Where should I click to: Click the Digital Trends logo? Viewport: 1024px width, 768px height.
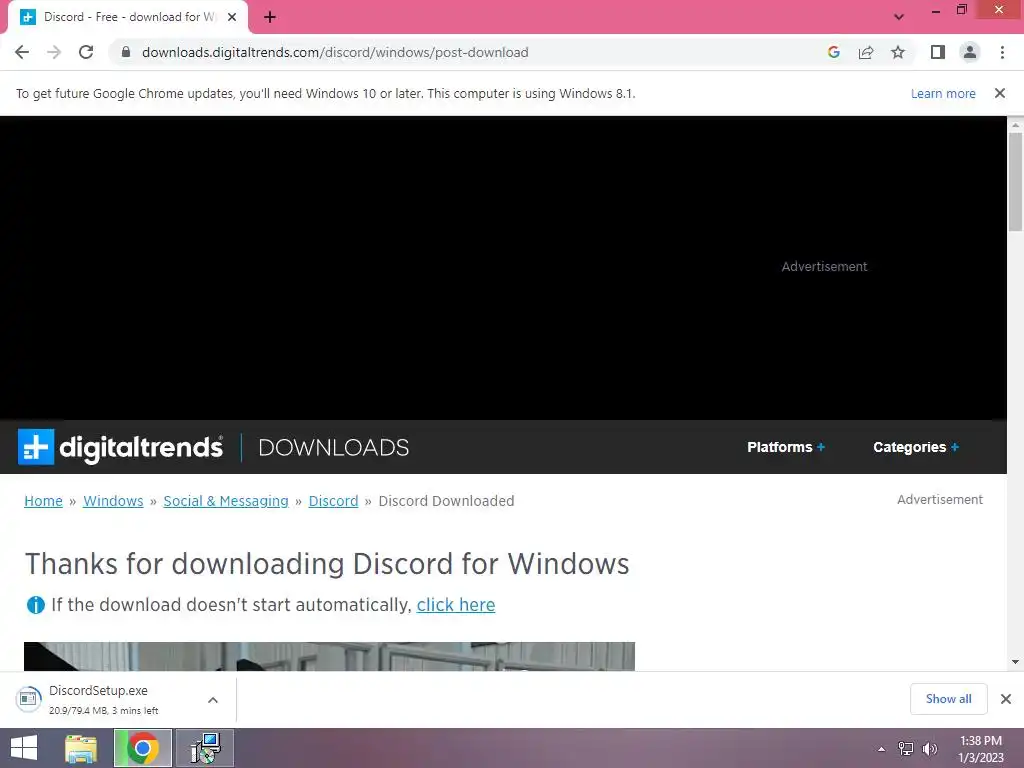pyautogui.click(x=120, y=447)
